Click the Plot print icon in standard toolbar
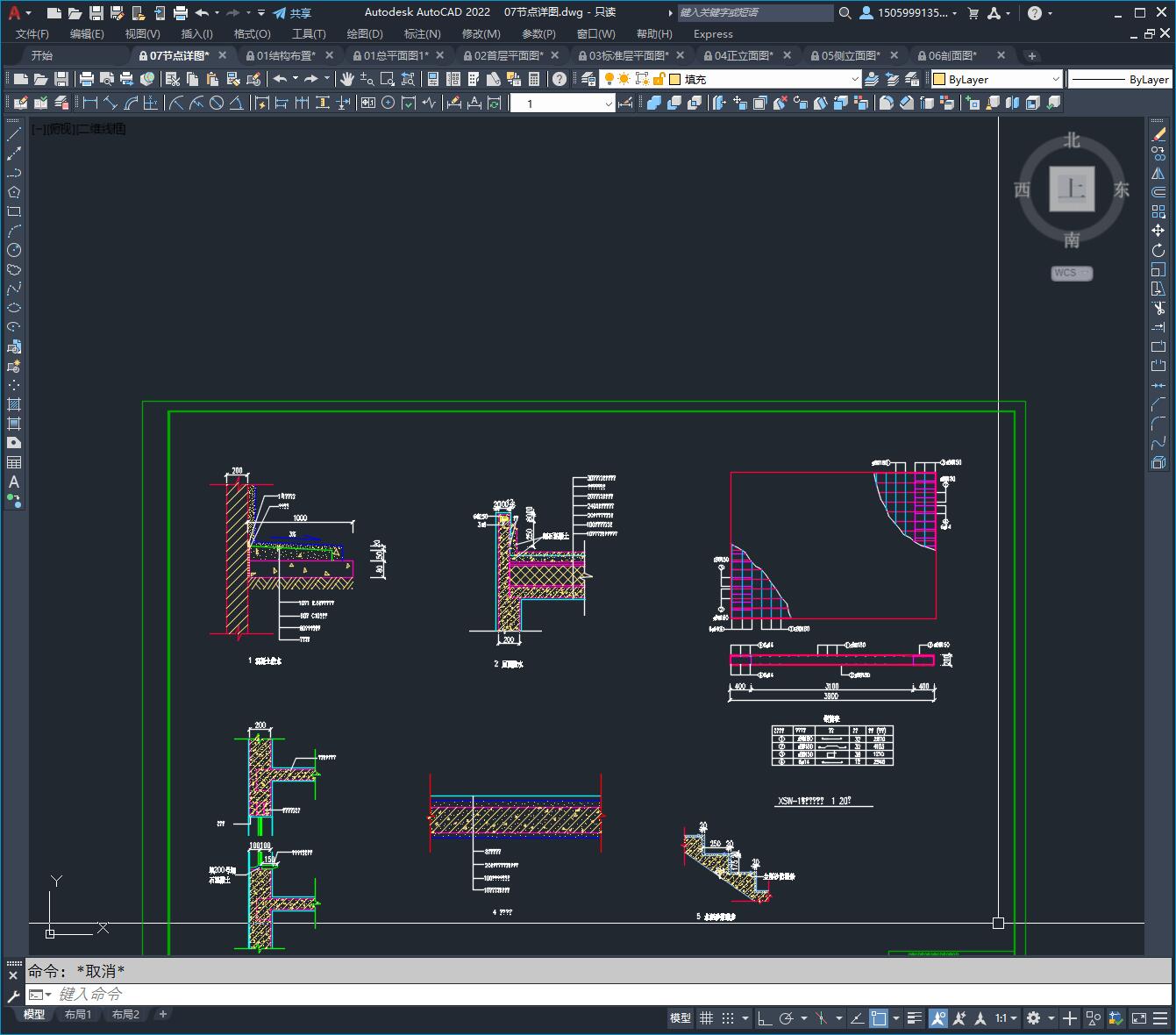The height and width of the screenshot is (1035, 1176). (87, 79)
